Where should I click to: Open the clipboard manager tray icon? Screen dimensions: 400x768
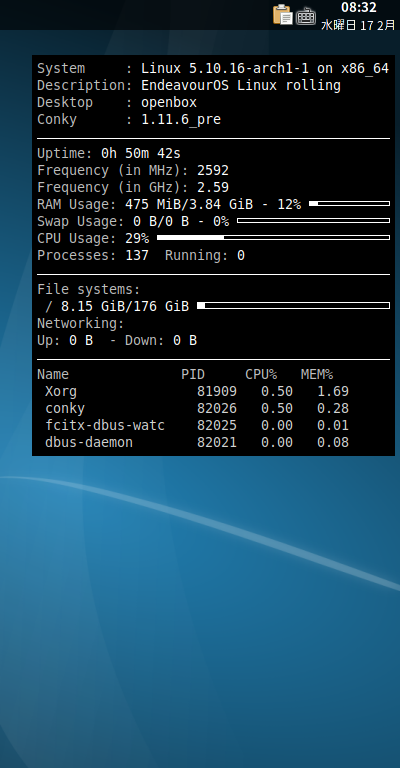pos(282,15)
